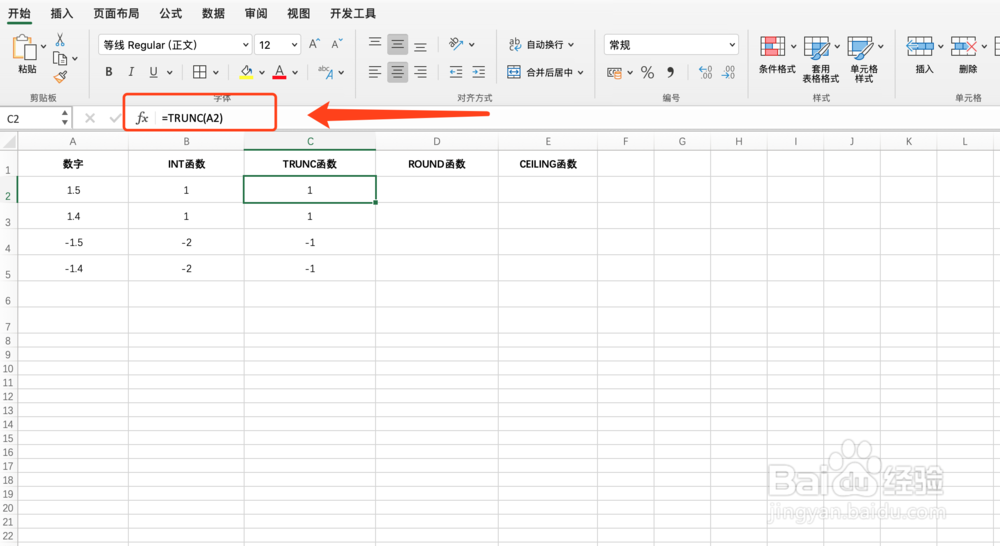Apply the yellow fill color
Image resolution: width=1000 pixels, height=546 pixels.
[x=246, y=72]
